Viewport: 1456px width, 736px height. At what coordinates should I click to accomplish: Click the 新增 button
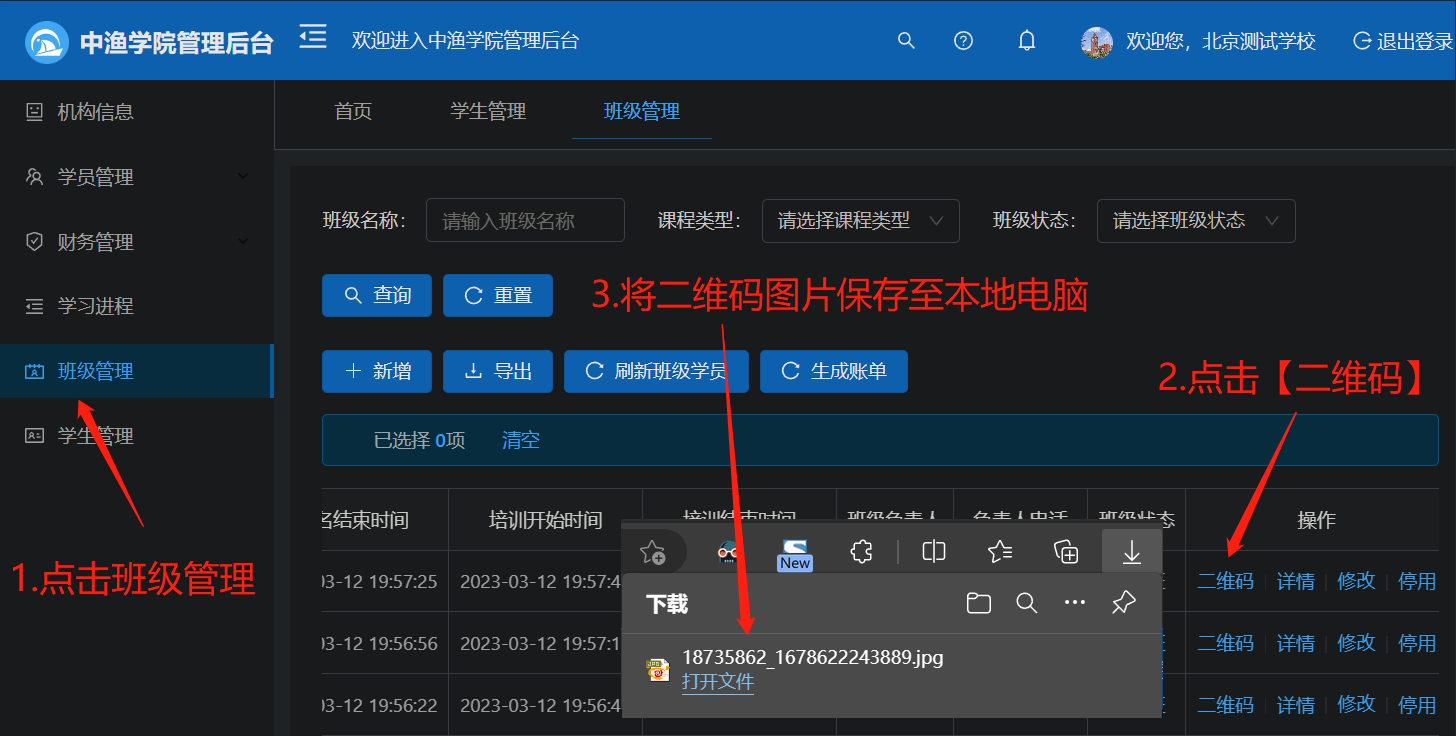377,371
